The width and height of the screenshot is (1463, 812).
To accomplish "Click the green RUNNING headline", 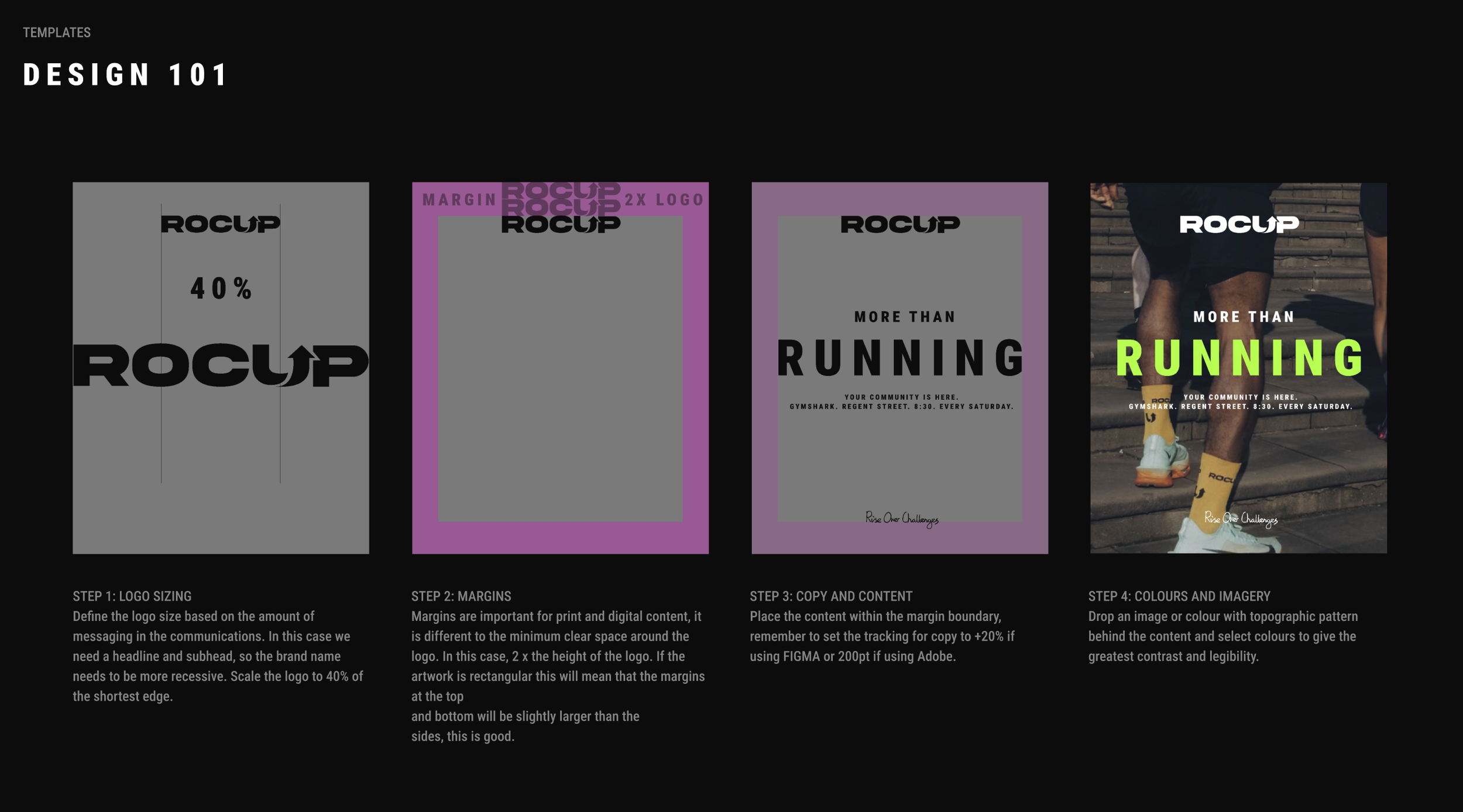I will 1240,358.
